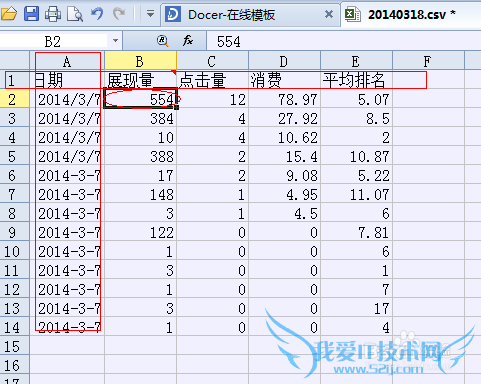Click cell with value 148
481x384 pixels.
(x=140, y=194)
